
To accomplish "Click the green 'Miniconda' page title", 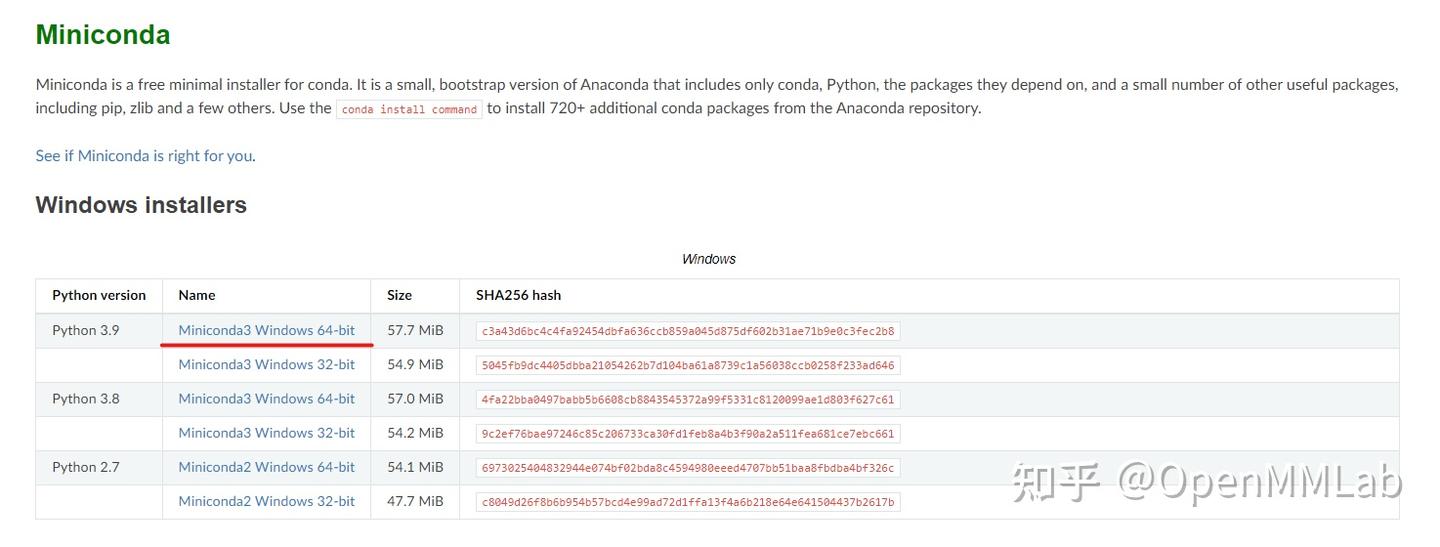I will click(x=103, y=35).
